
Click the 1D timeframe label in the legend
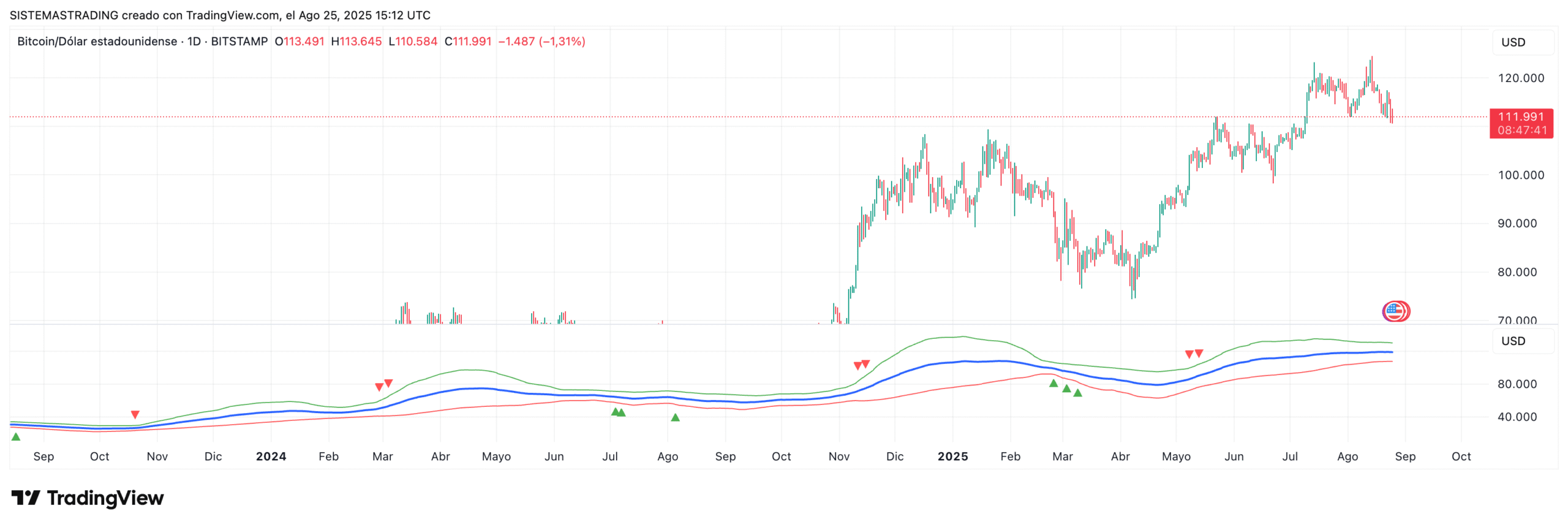[194, 41]
